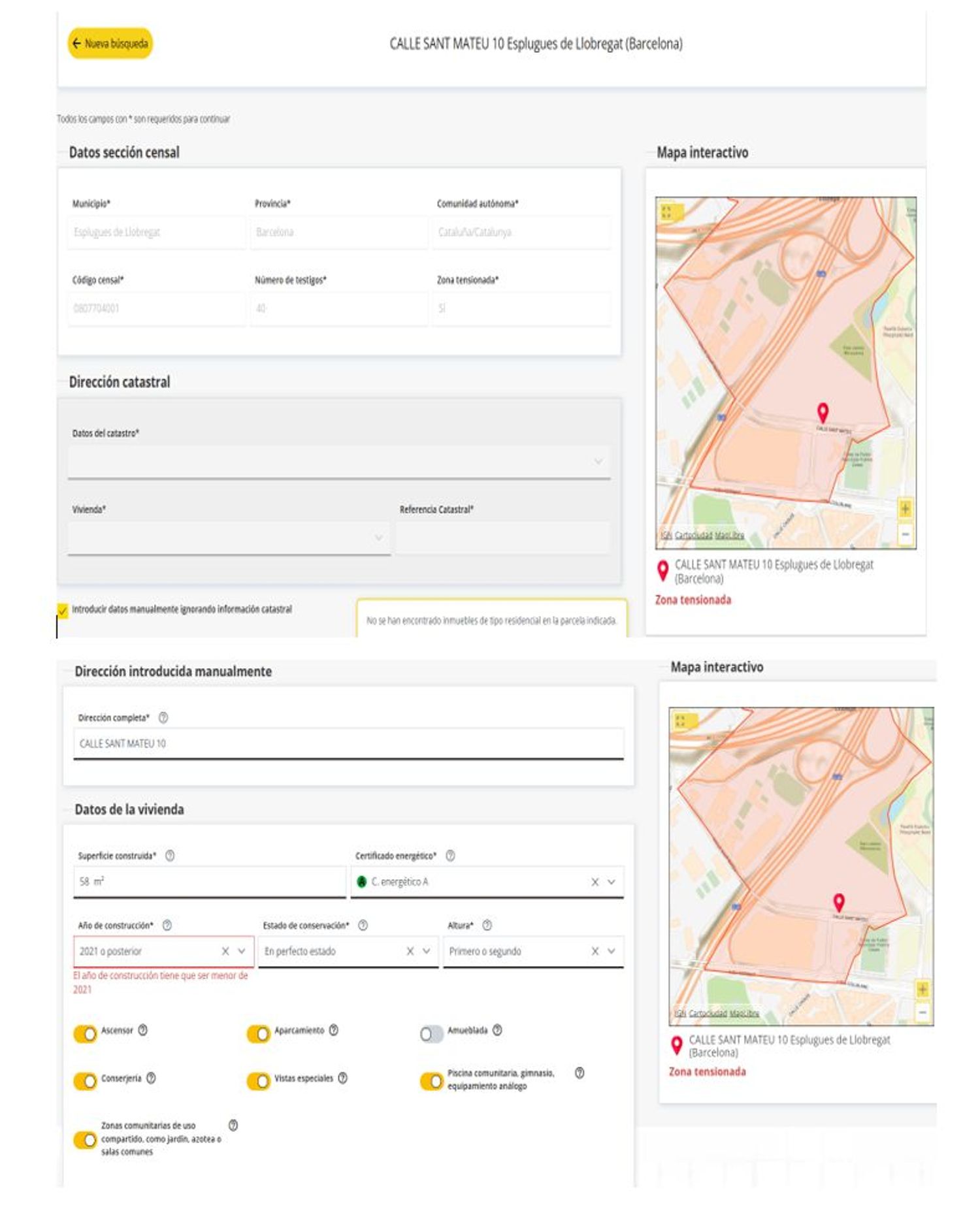Enable the Amueblada switch
Screen dimensions: 980x1213
click(431, 1034)
